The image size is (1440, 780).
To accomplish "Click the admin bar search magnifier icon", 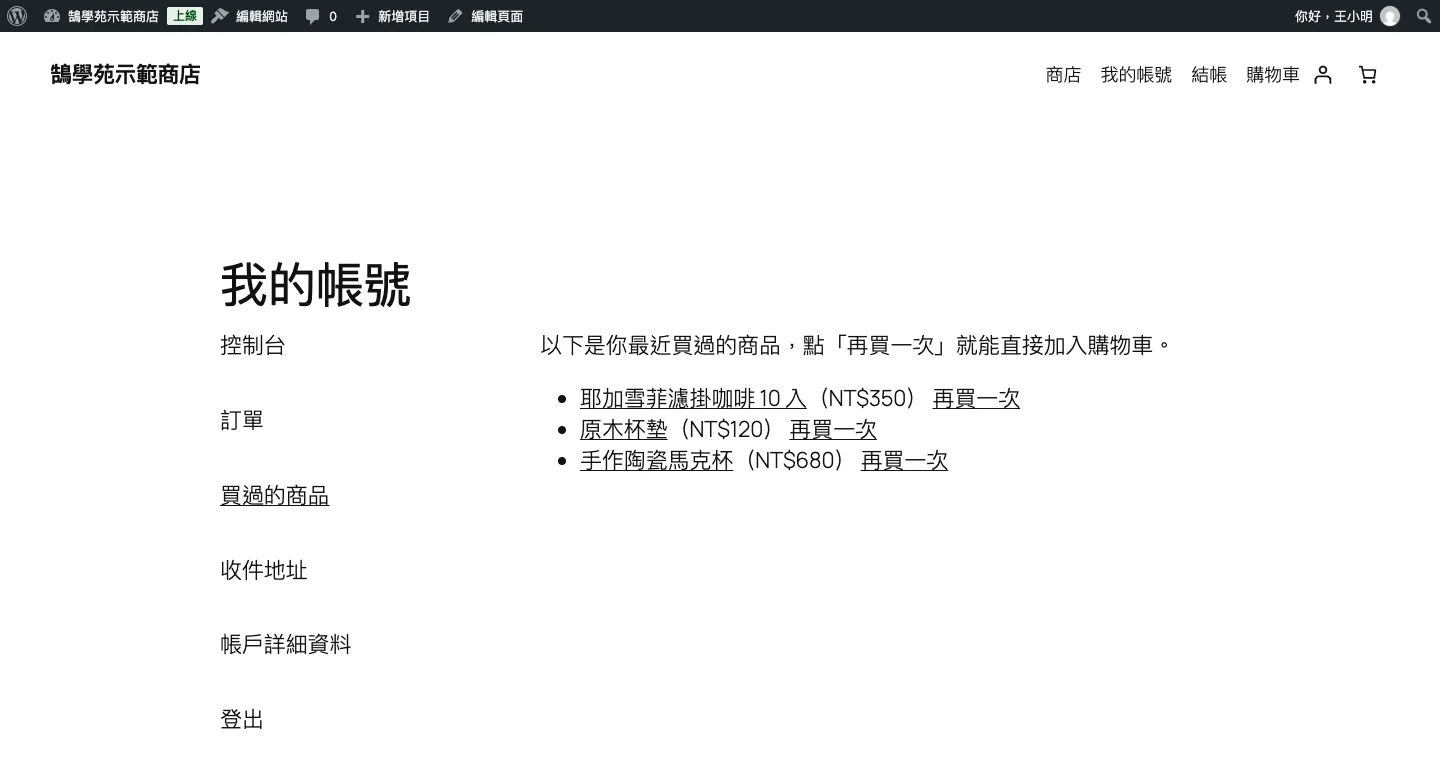I will (1424, 16).
